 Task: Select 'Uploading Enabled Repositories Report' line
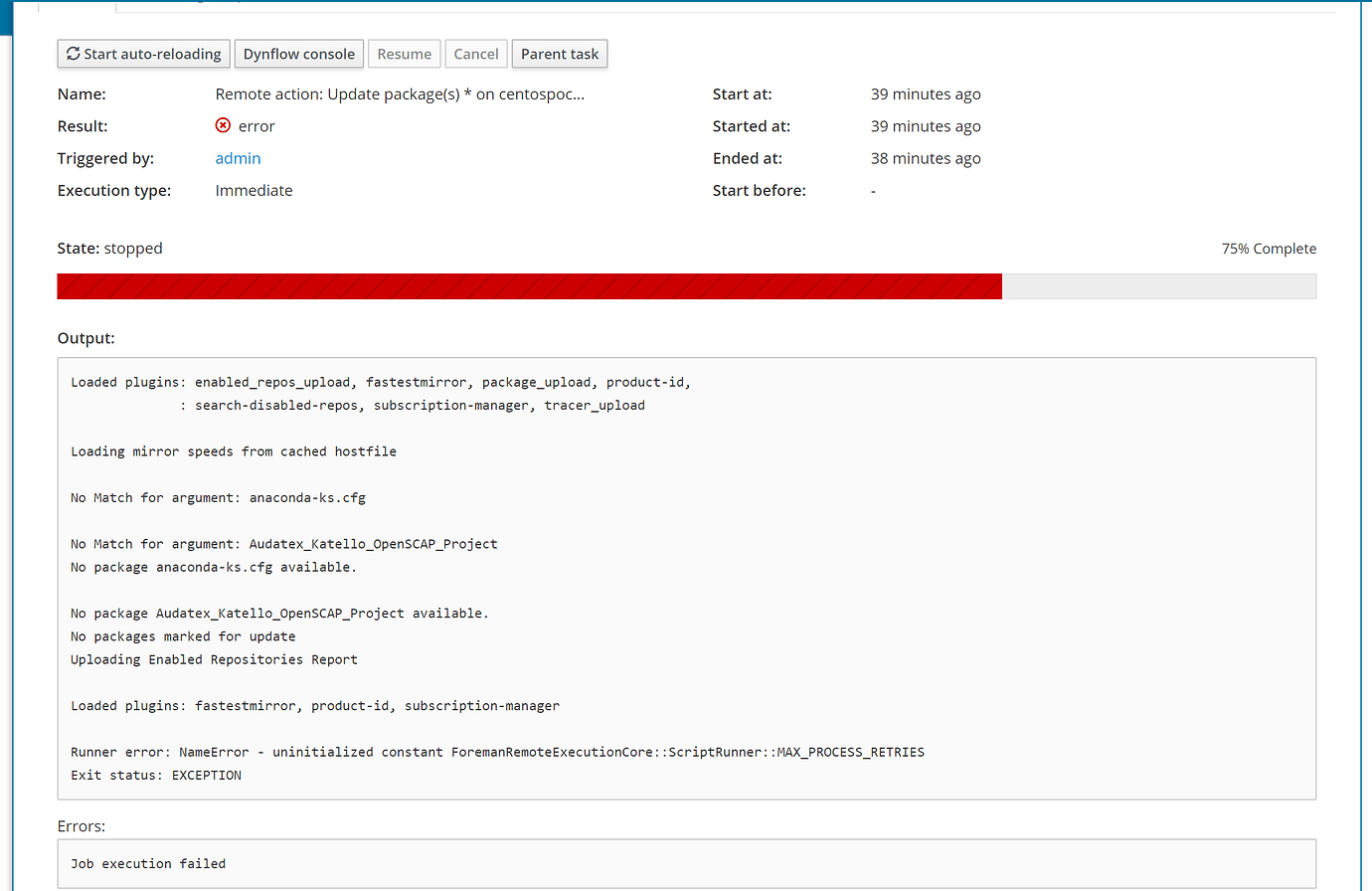pyautogui.click(x=214, y=659)
